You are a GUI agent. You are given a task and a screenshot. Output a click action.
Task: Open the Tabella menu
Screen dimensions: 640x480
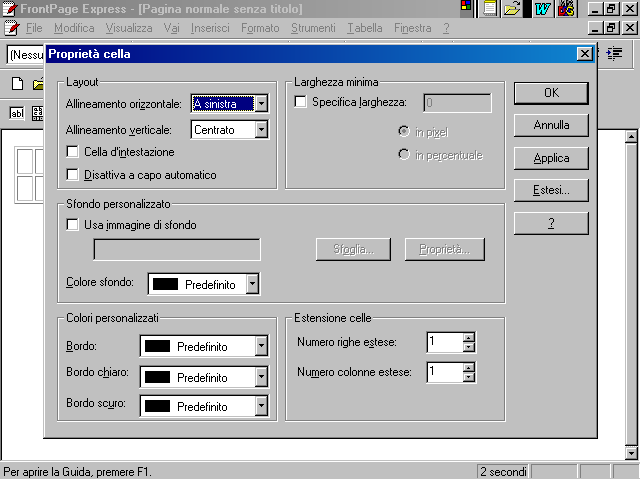(x=364, y=28)
